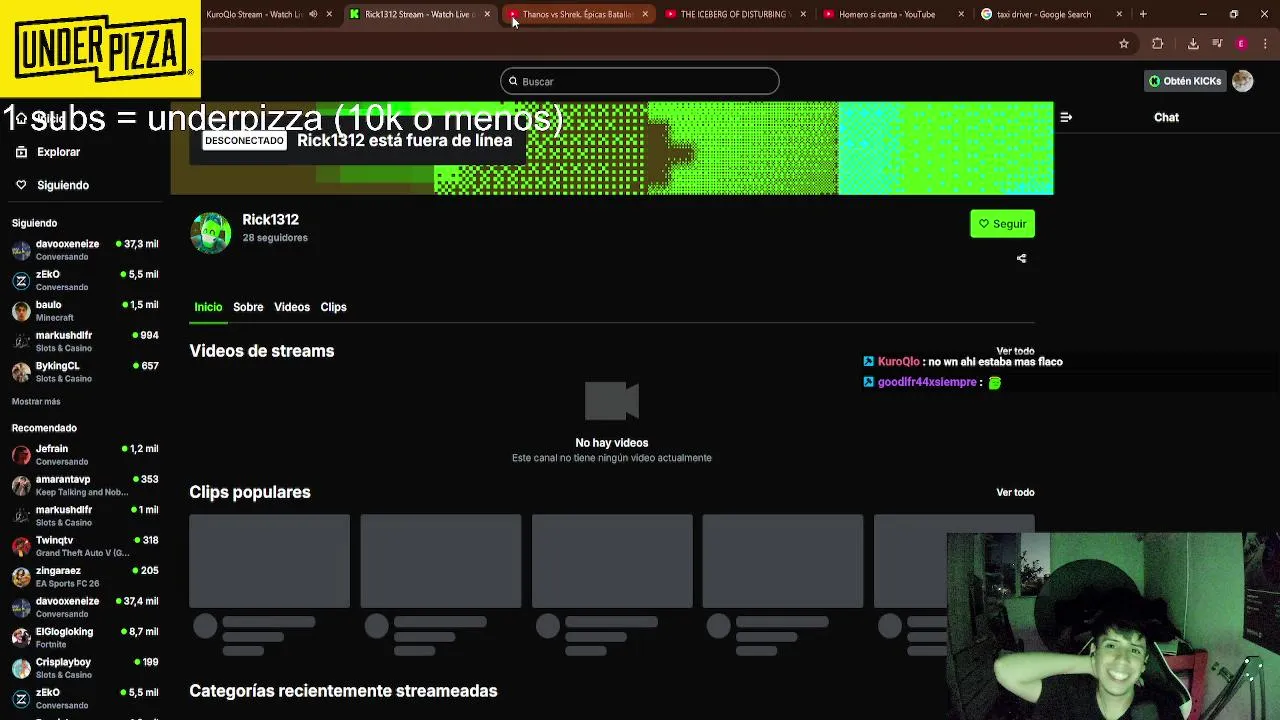This screenshot has height=720, width=1280.
Task: Click goodlfr44xsiempre username in chat overlay
Action: point(927,382)
